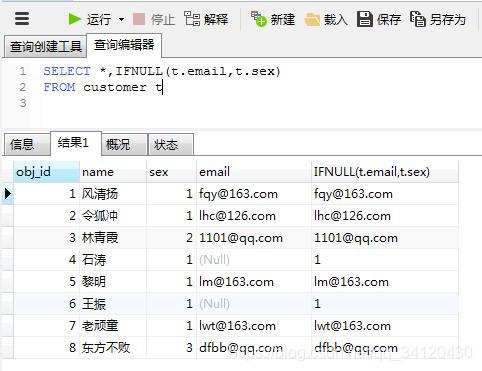Select cell 王振 in name column
This screenshot has height=371, width=482.
(x=113, y=304)
